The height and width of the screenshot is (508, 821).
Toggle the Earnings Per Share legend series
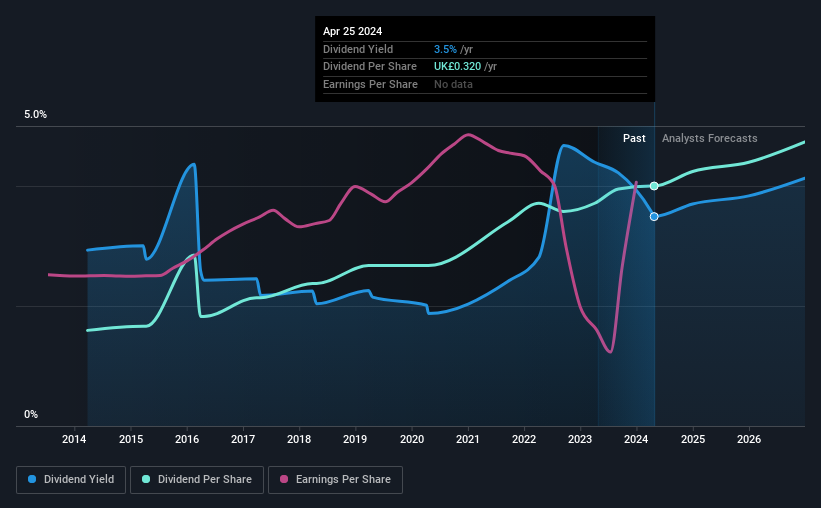336,480
